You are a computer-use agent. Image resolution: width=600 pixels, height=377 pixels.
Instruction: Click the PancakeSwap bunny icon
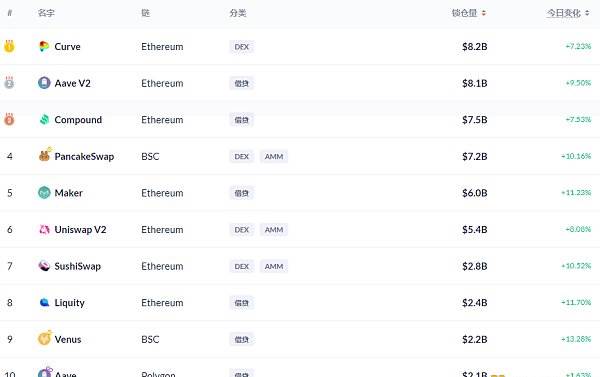click(44, 155)
